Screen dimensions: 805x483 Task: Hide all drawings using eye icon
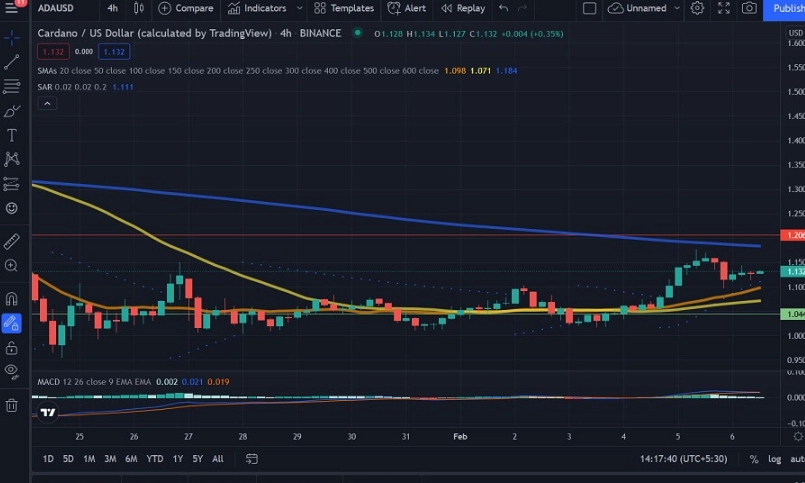coord(12,371)
